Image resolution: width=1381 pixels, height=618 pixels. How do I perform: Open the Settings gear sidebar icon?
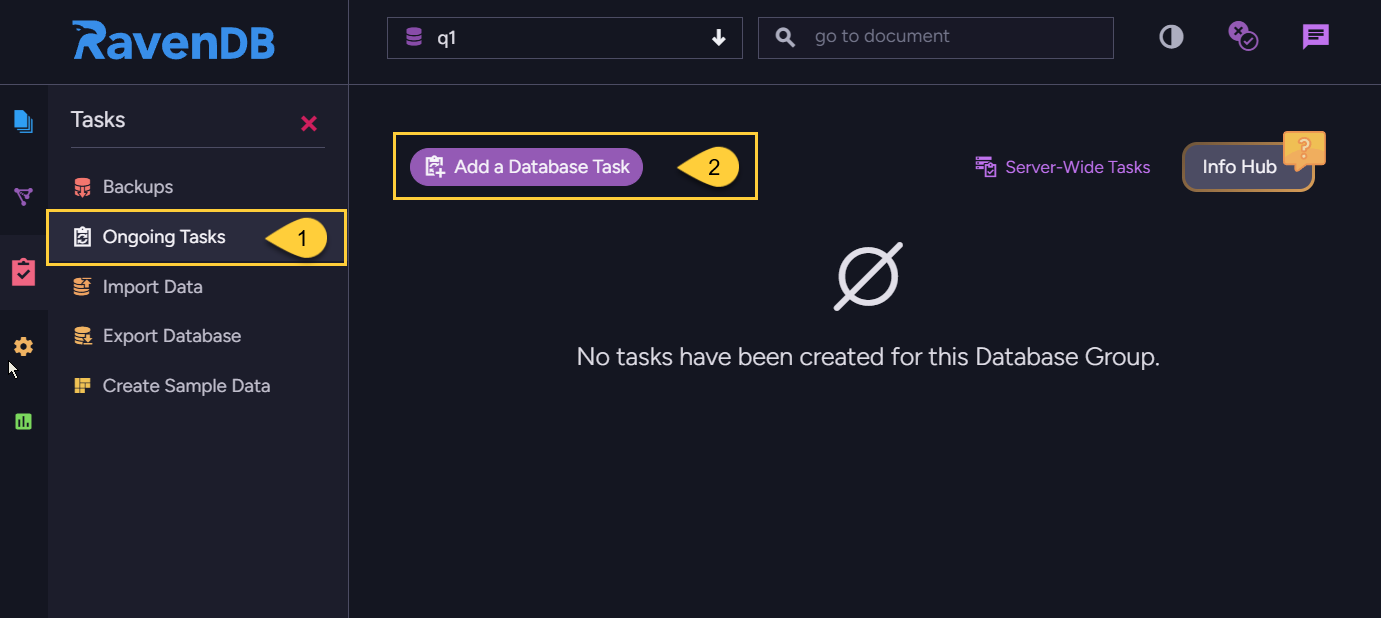pos(23,346)
